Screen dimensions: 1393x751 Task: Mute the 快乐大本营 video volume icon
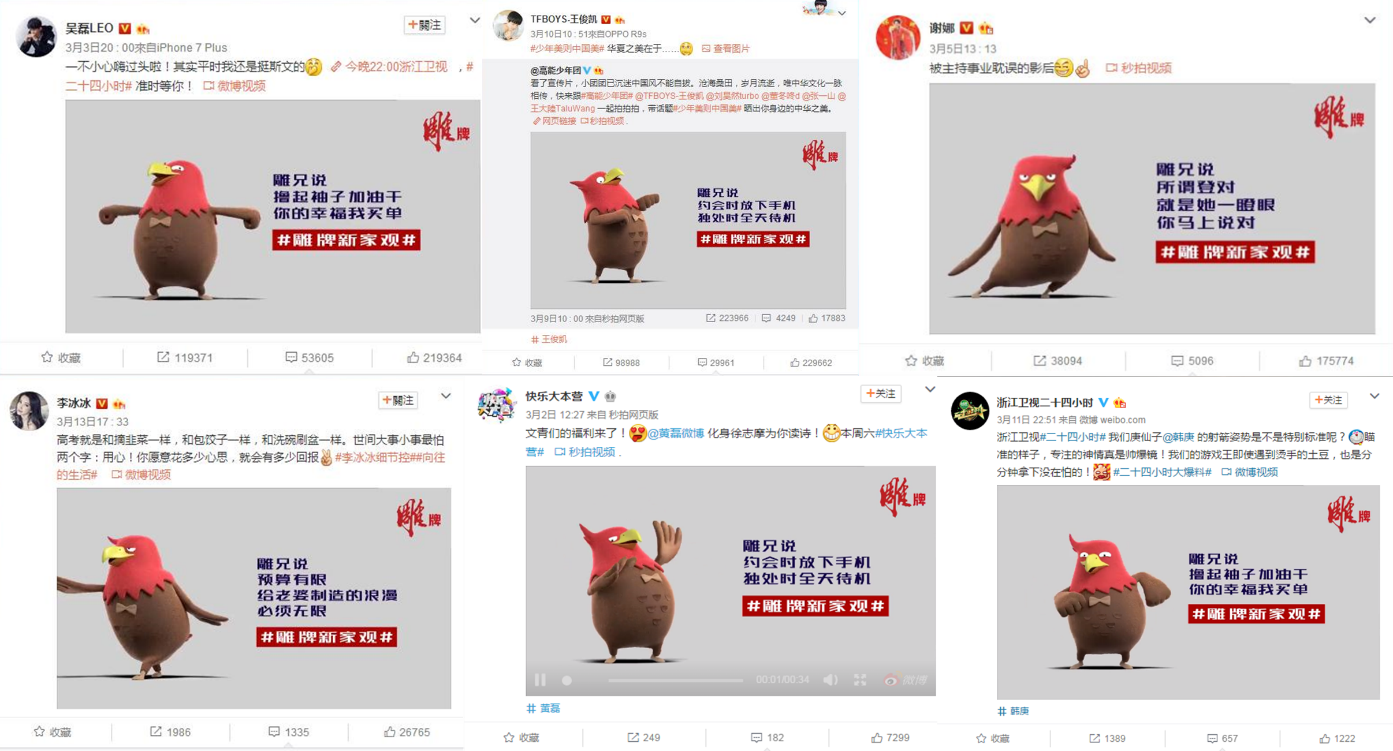830,680
